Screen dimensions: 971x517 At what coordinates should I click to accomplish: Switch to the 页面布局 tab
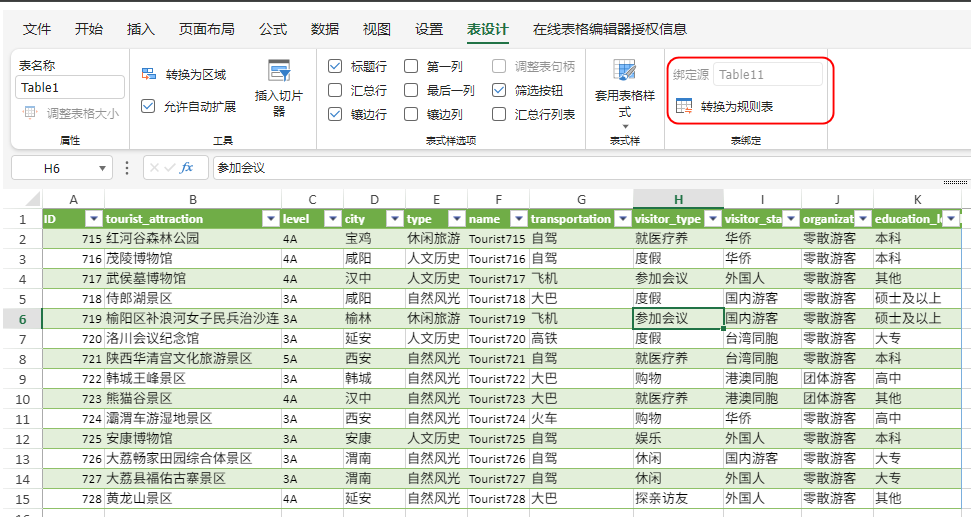(x=206, y=29)
